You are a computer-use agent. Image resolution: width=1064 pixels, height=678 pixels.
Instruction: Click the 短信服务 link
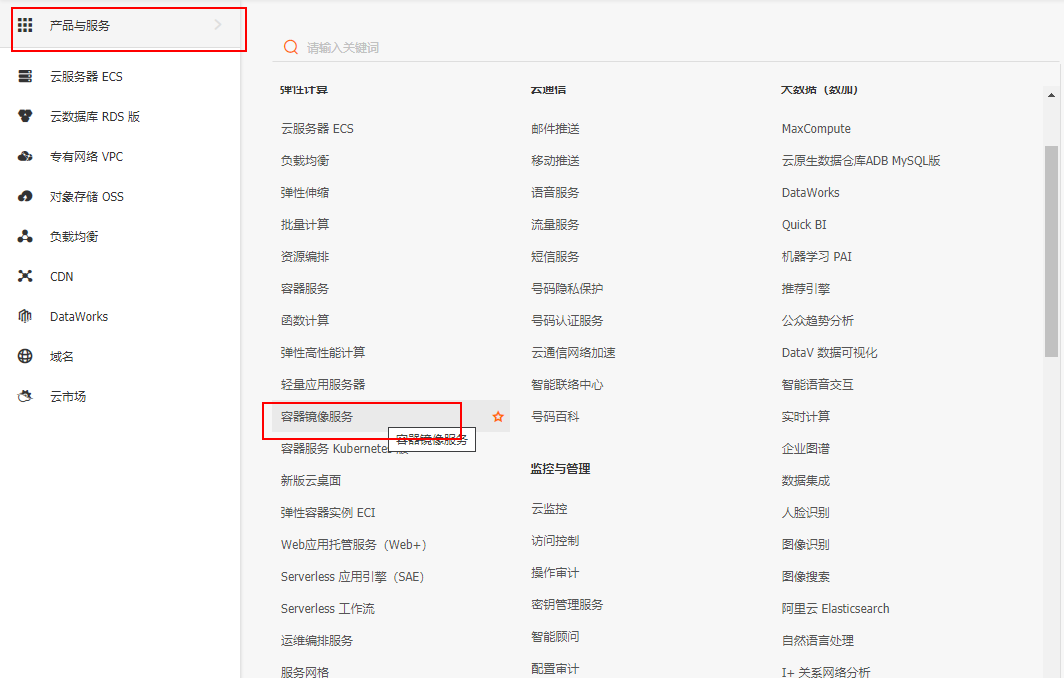553,256
